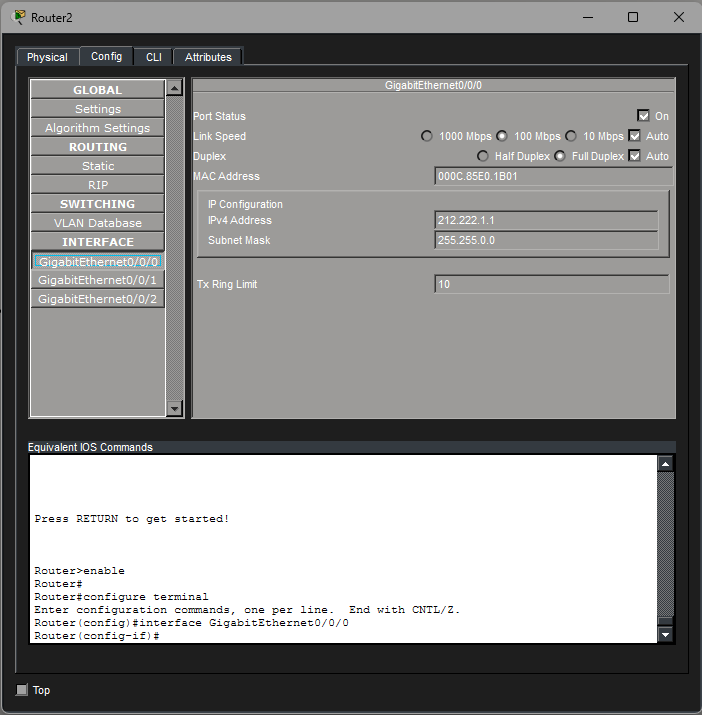The image size is (702, 715).
Task: Toggle Port Status On checkbox
Action: click(643, 116)
